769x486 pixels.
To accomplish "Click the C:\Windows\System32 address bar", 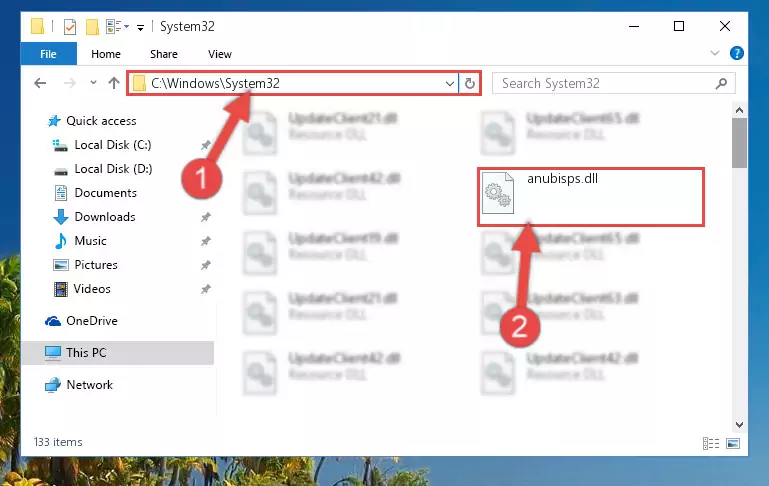I will tap(293, 83).
